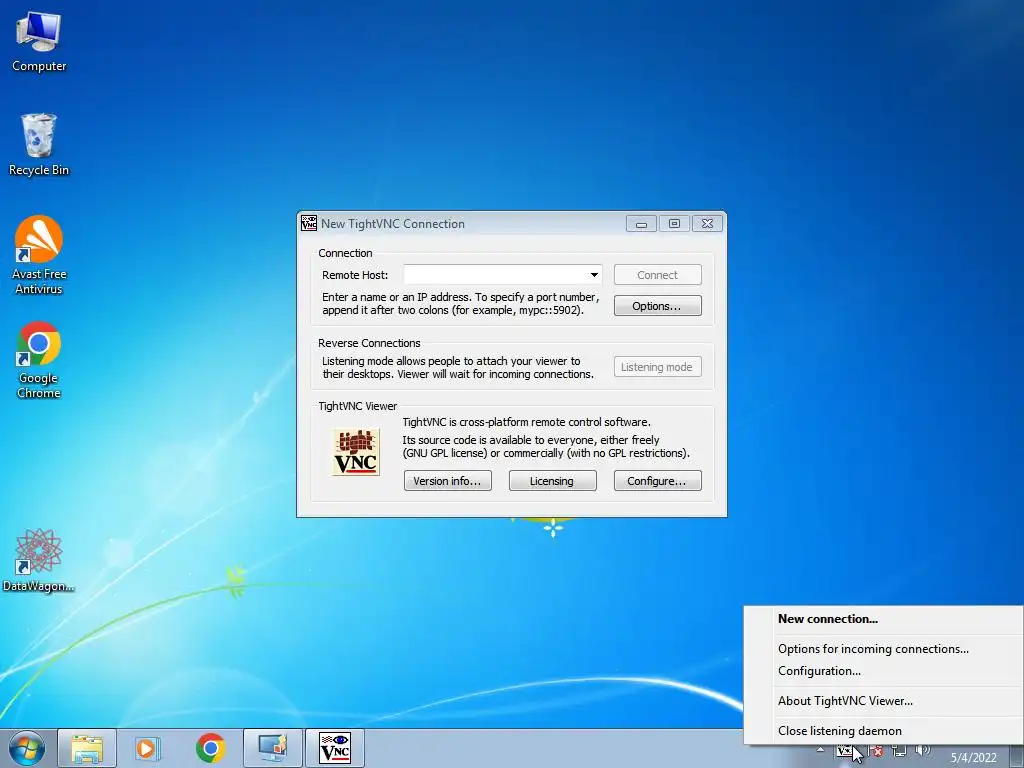Open the Windows Start menu orb
The height and width of the screenshot is (768, 1024).
point(27,748)
